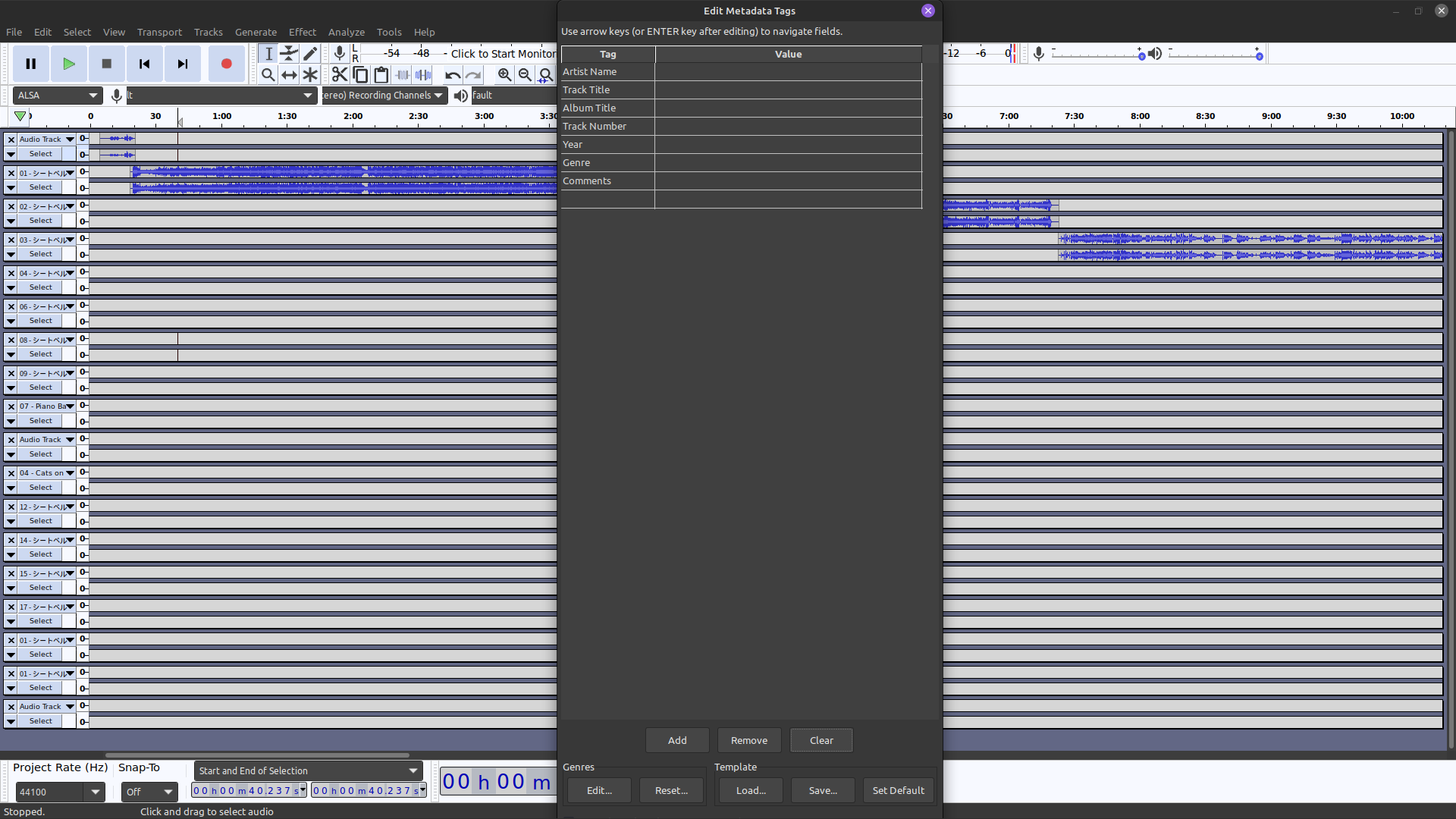Screen dimensions: 1456x819
Task: Set Default metadata template
Action: coord(899,790)
